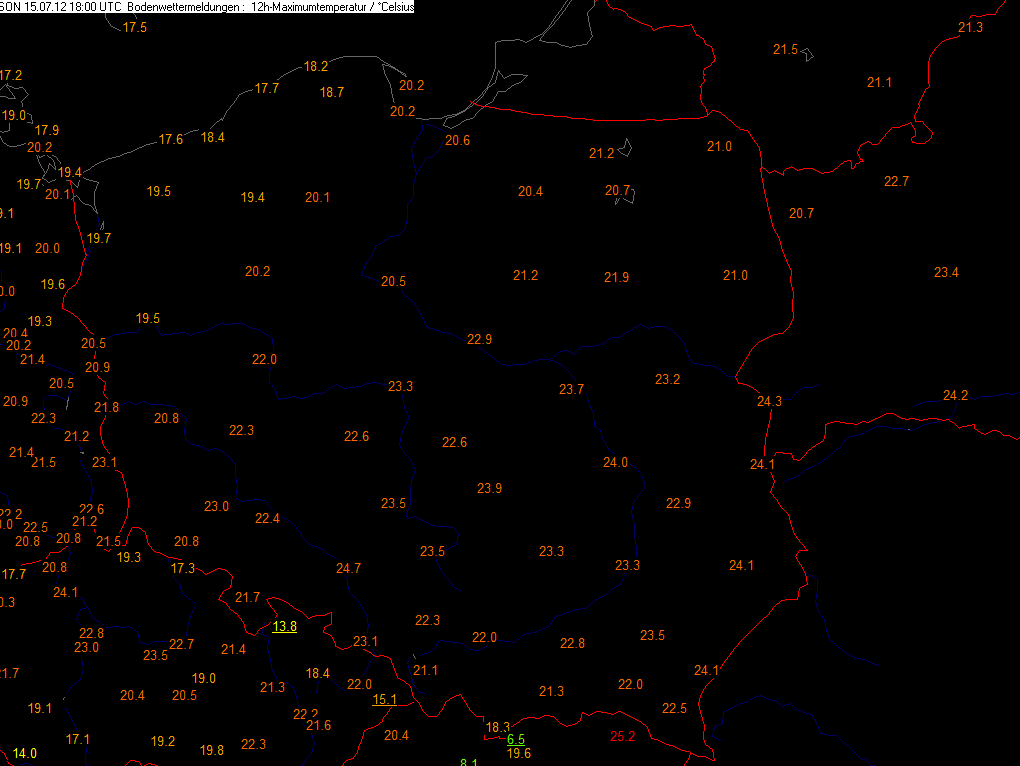
Task: Click the 22.4 temperature label
Action: (267, 518)
